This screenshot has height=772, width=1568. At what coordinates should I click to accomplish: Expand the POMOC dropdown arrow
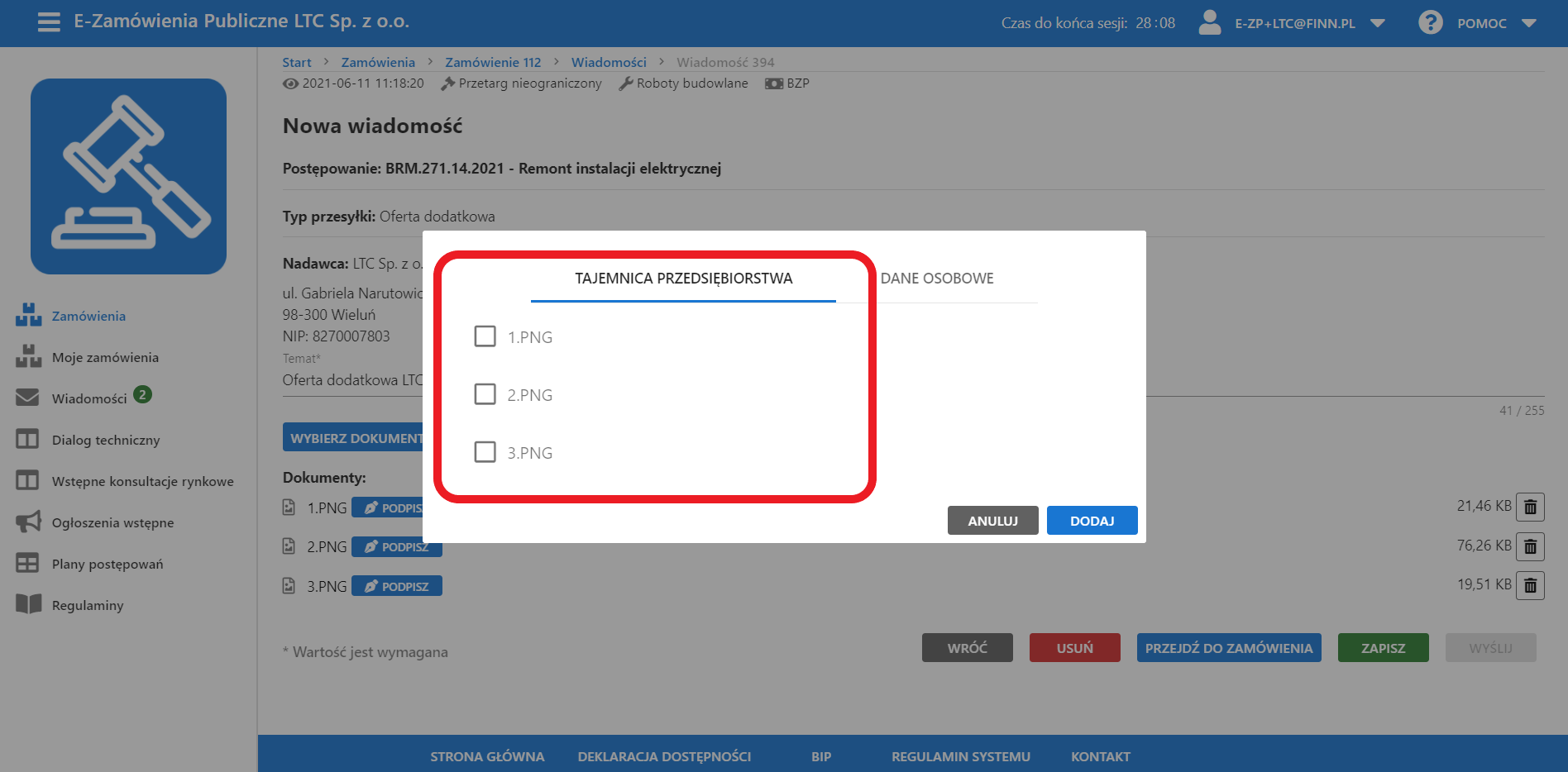(1529, 23)
